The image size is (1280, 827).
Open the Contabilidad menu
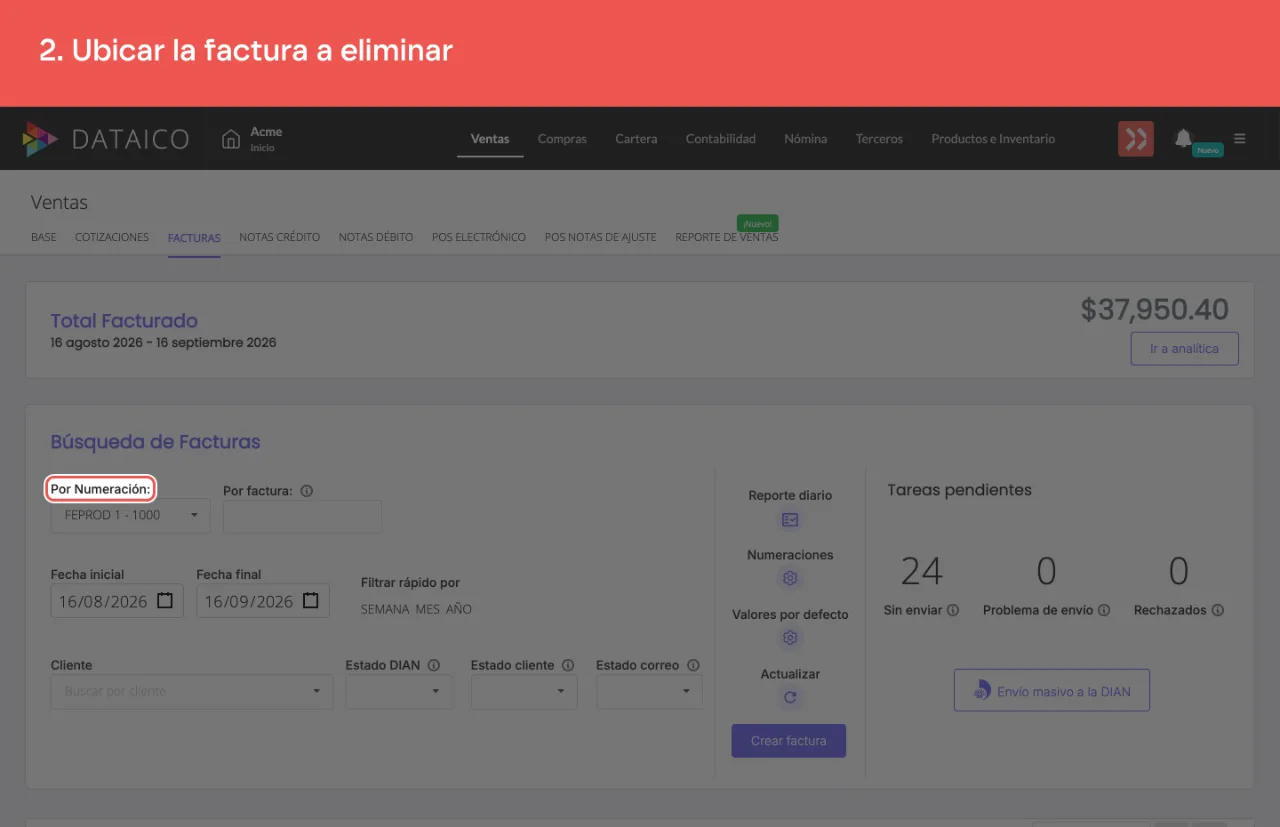point(721,139)
